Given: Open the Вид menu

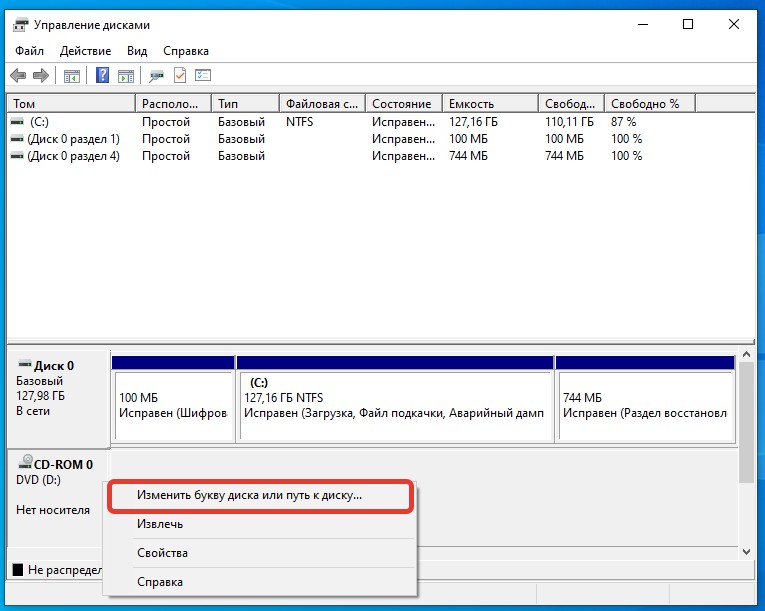Looking at the screenshot, I should coord(137,51).
